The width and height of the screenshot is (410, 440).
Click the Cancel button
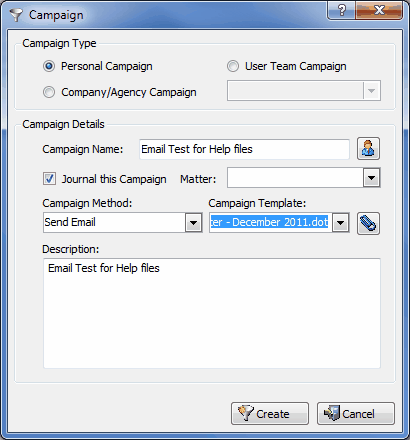(x=356, y=413)
